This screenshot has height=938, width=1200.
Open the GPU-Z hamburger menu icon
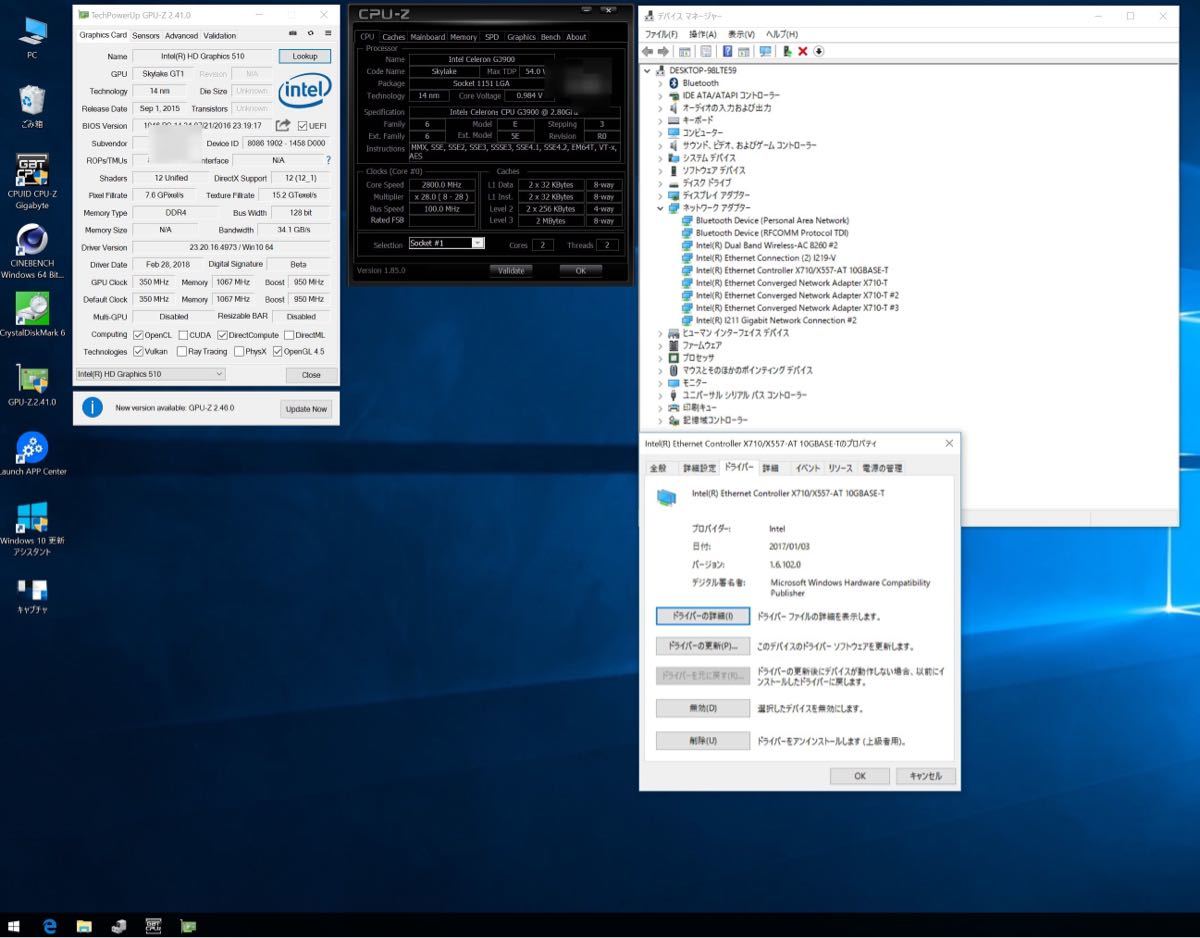pos(328,33)
